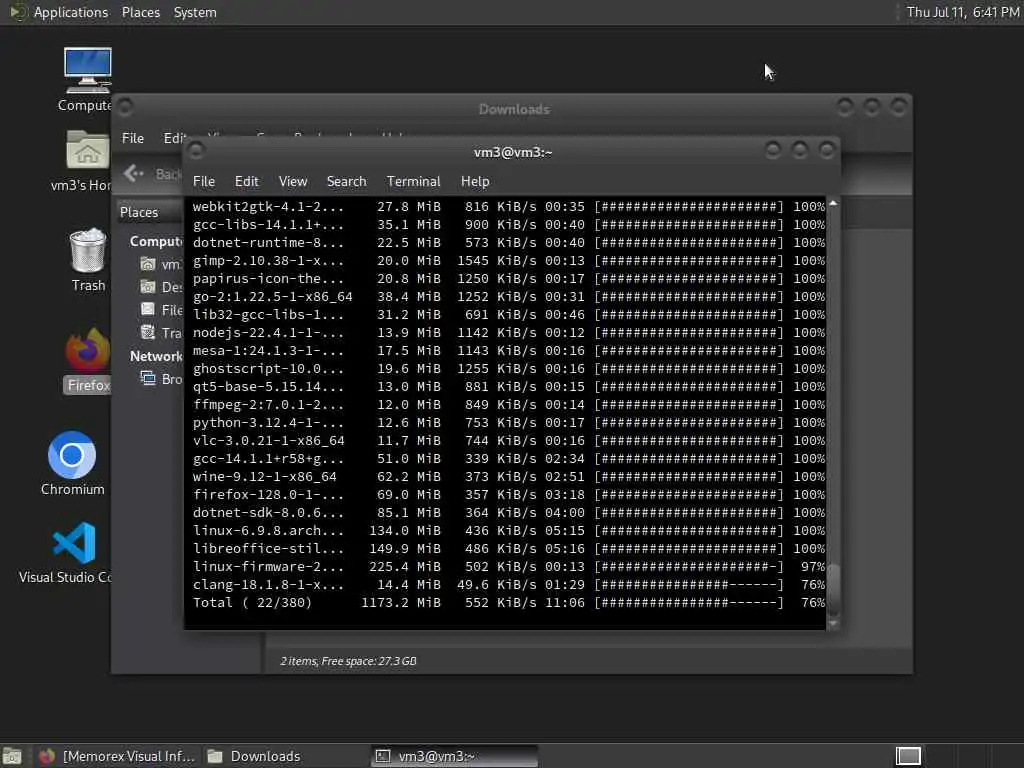Click the firefox-128.0-1 download line
The height and width of the screenshot is (768, 1024).
[509, 494]
